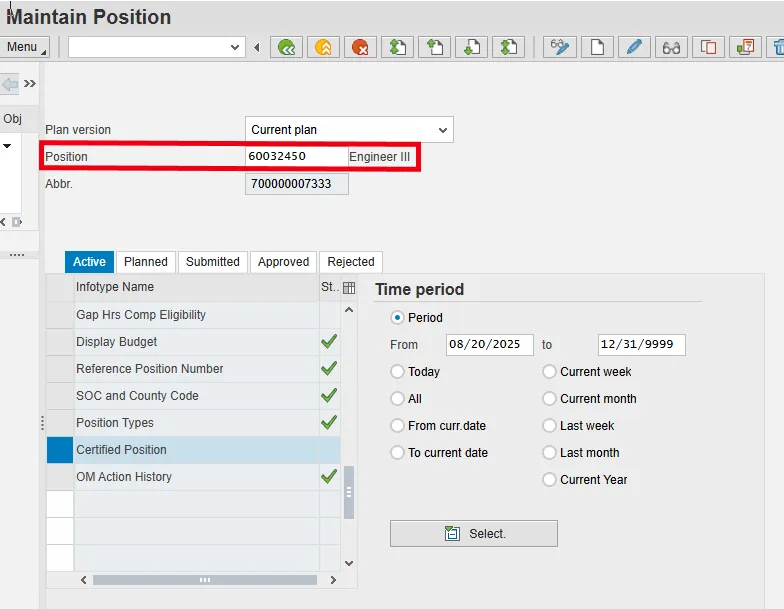Switch to the Planned tab
The image size is (784, 609).
click(146, 262)
